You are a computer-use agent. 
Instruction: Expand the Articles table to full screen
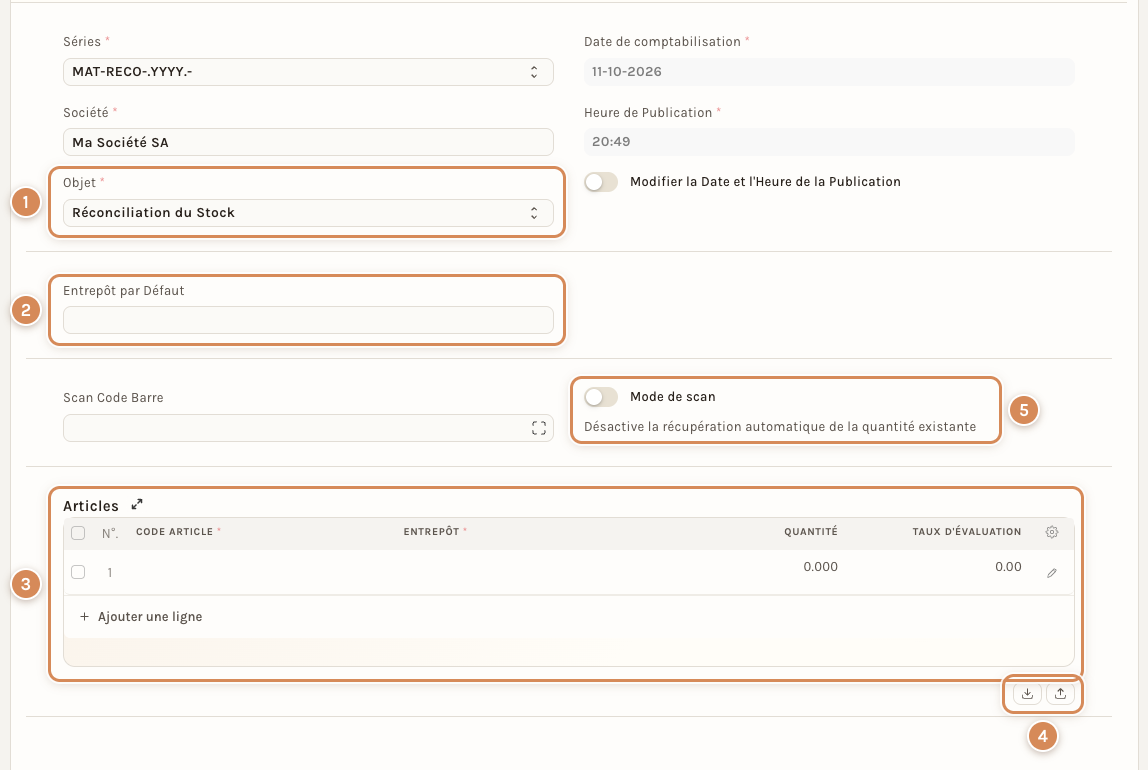click(137, 504)
